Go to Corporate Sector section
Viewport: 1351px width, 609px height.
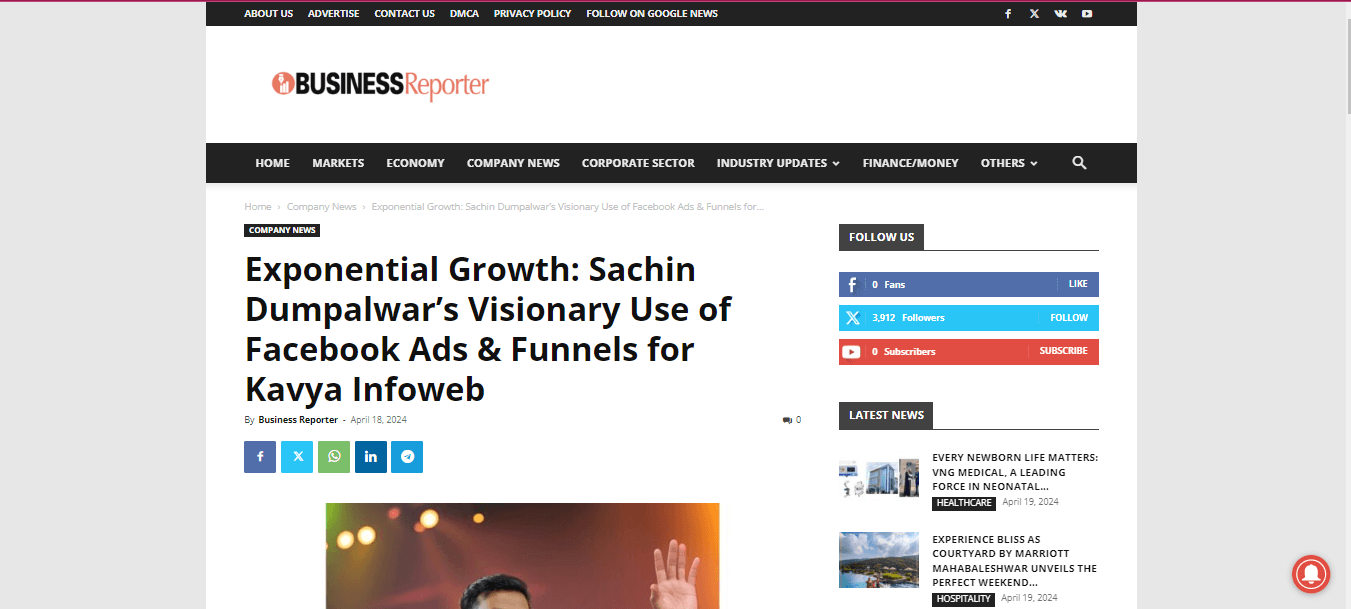pos(638,163)
